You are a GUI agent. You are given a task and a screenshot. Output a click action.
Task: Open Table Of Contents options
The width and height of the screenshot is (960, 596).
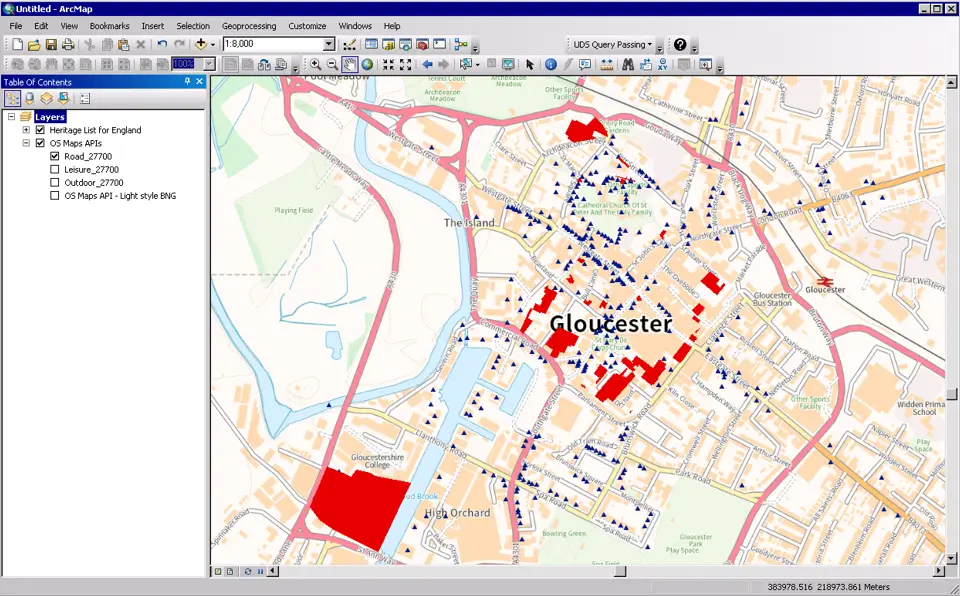coord(85,98)
